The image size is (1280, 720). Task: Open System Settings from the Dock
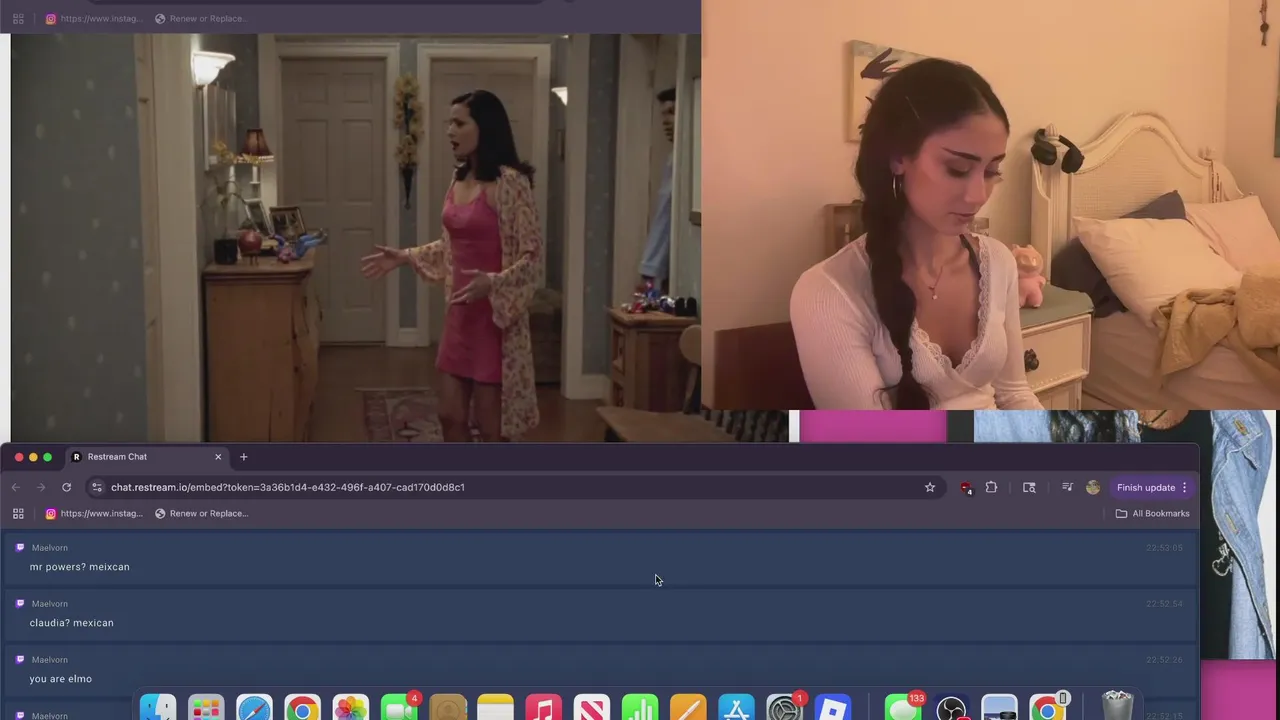click(x=784, y=708)
